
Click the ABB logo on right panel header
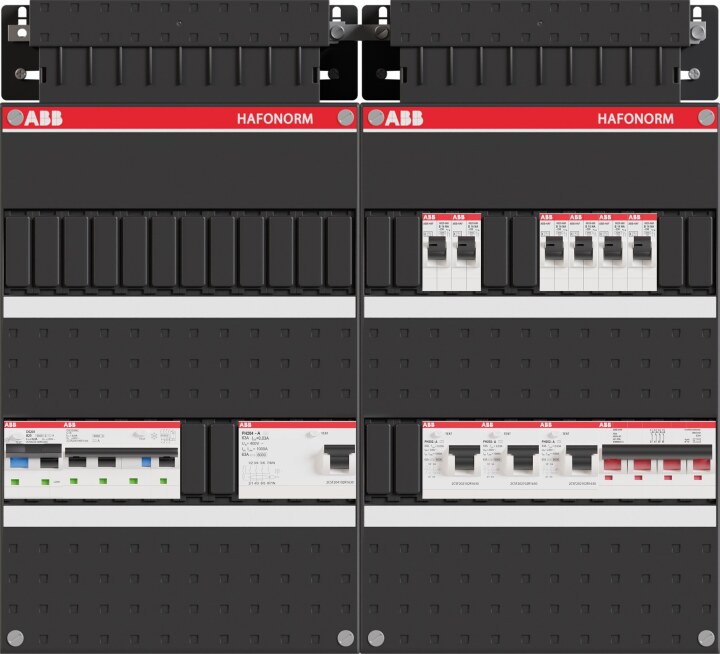pyautogui.click(x=404, y=118)
